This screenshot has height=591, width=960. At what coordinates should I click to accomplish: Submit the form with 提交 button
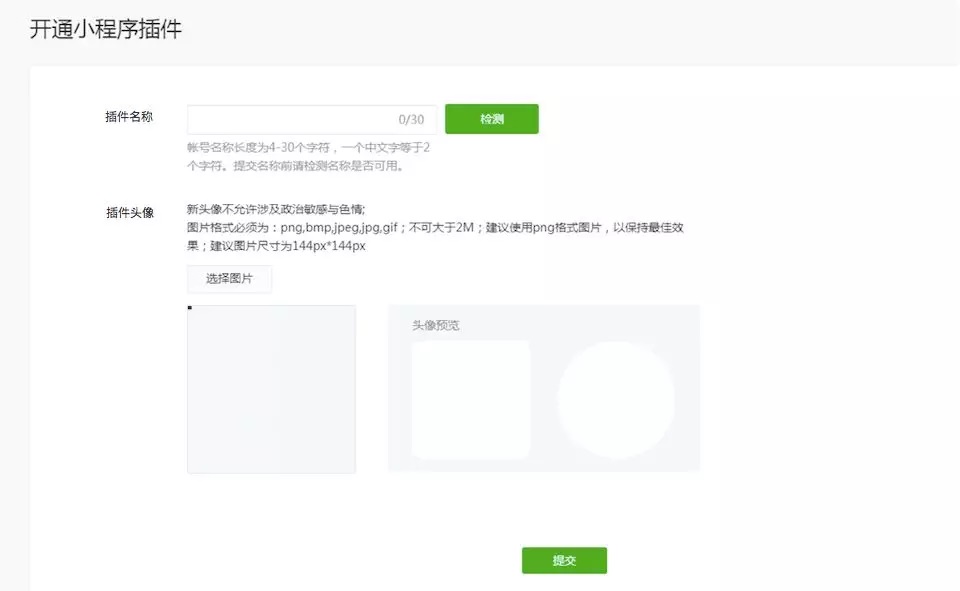click(x=564, y=561)
